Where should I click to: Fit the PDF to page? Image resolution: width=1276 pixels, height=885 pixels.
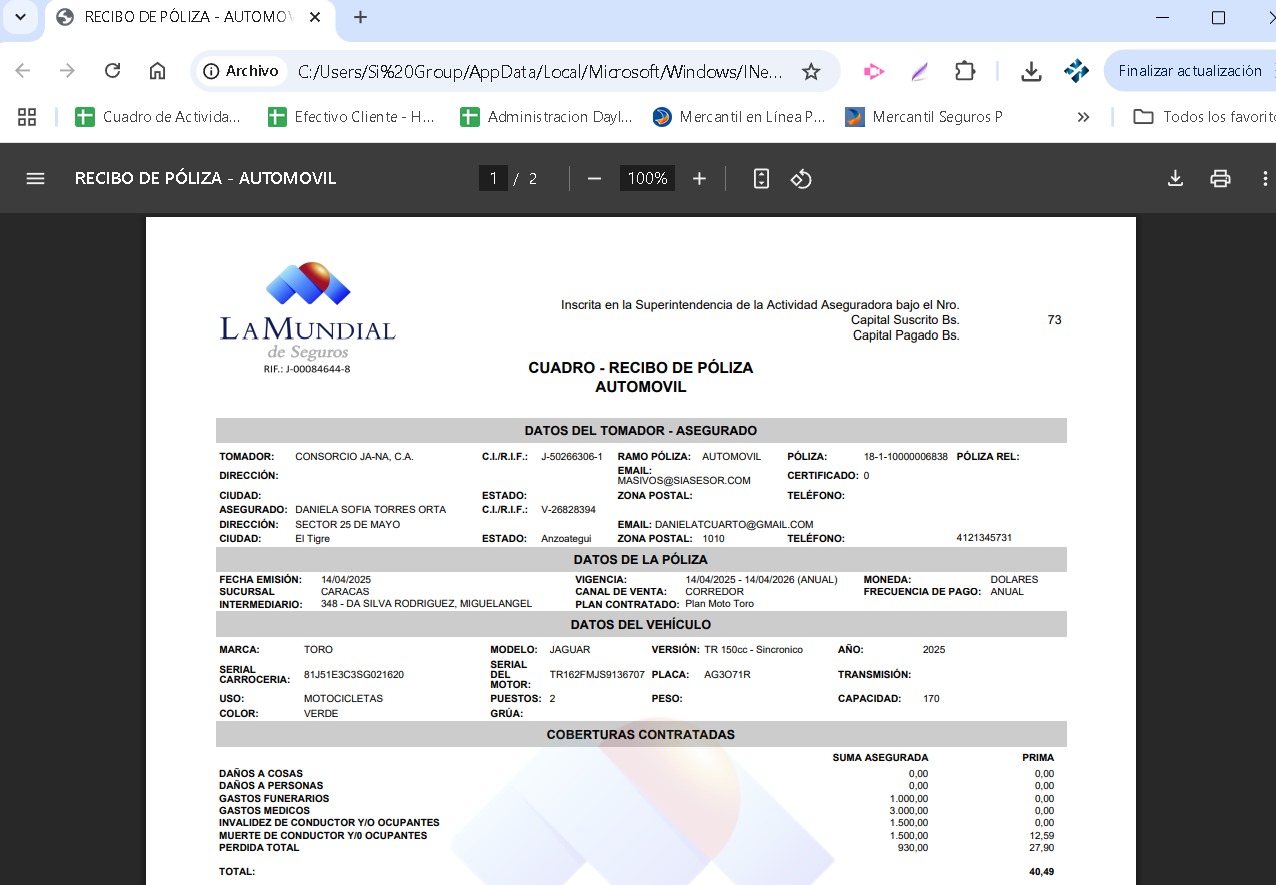tap(761, 178)
